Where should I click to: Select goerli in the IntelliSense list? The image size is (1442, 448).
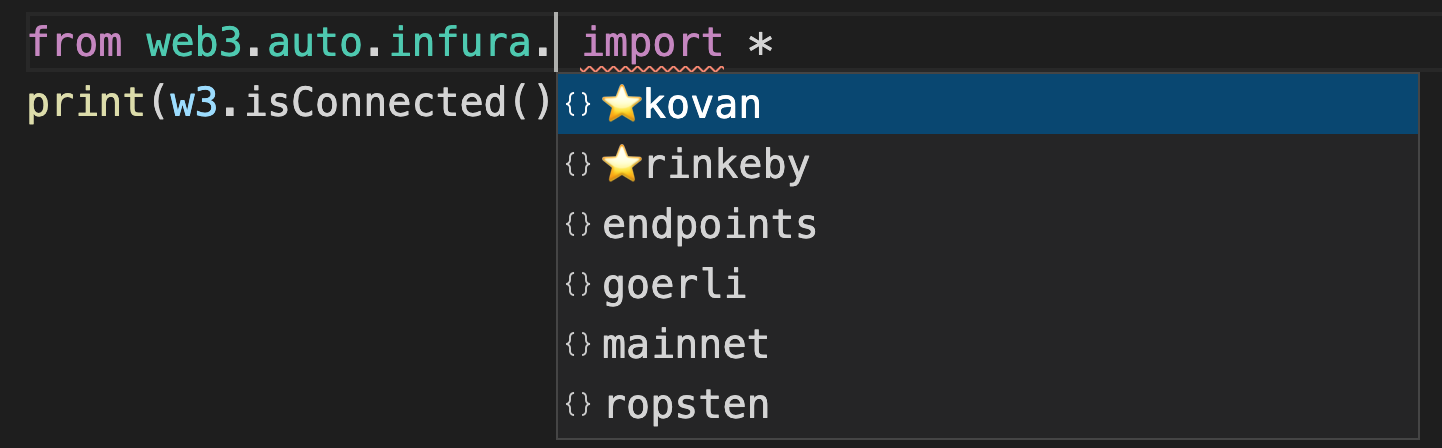[x=674, y=285]
